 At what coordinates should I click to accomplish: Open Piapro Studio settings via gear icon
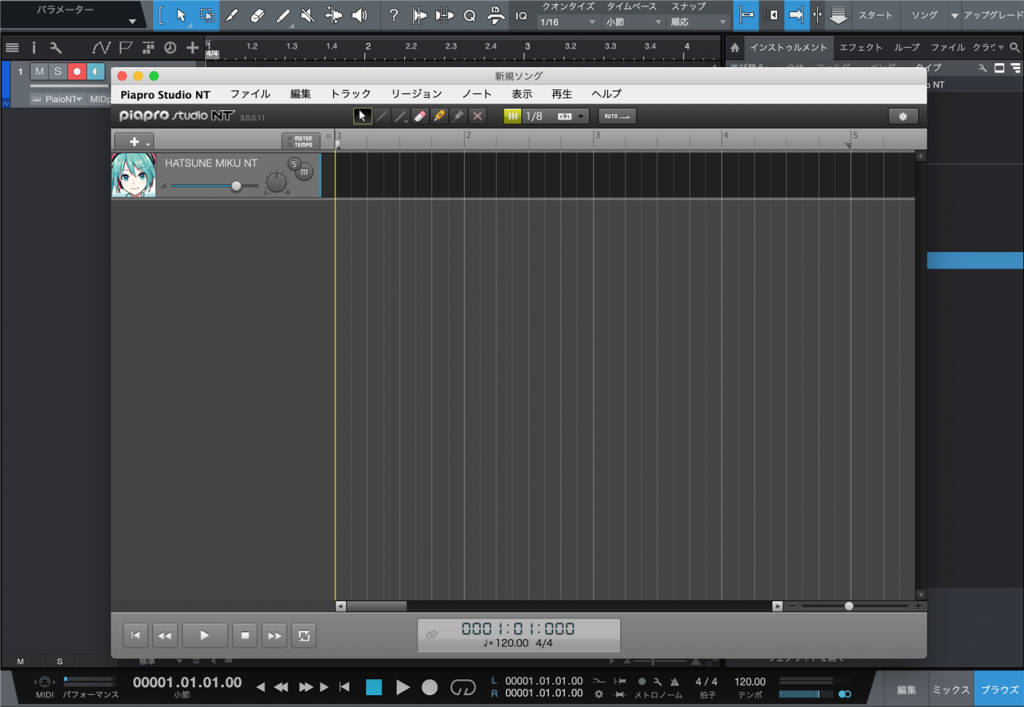(903, 115)
